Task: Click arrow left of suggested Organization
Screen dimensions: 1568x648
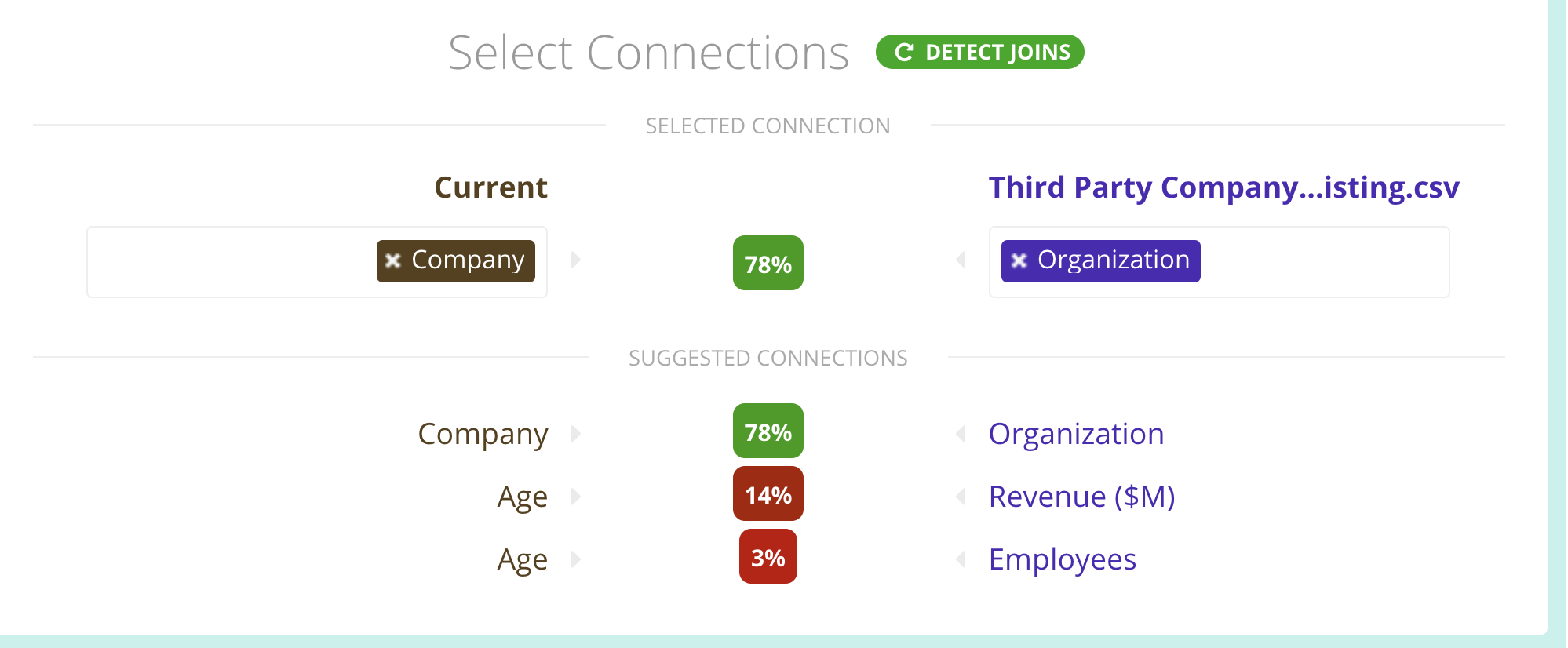Action: (x=961, y=433)
